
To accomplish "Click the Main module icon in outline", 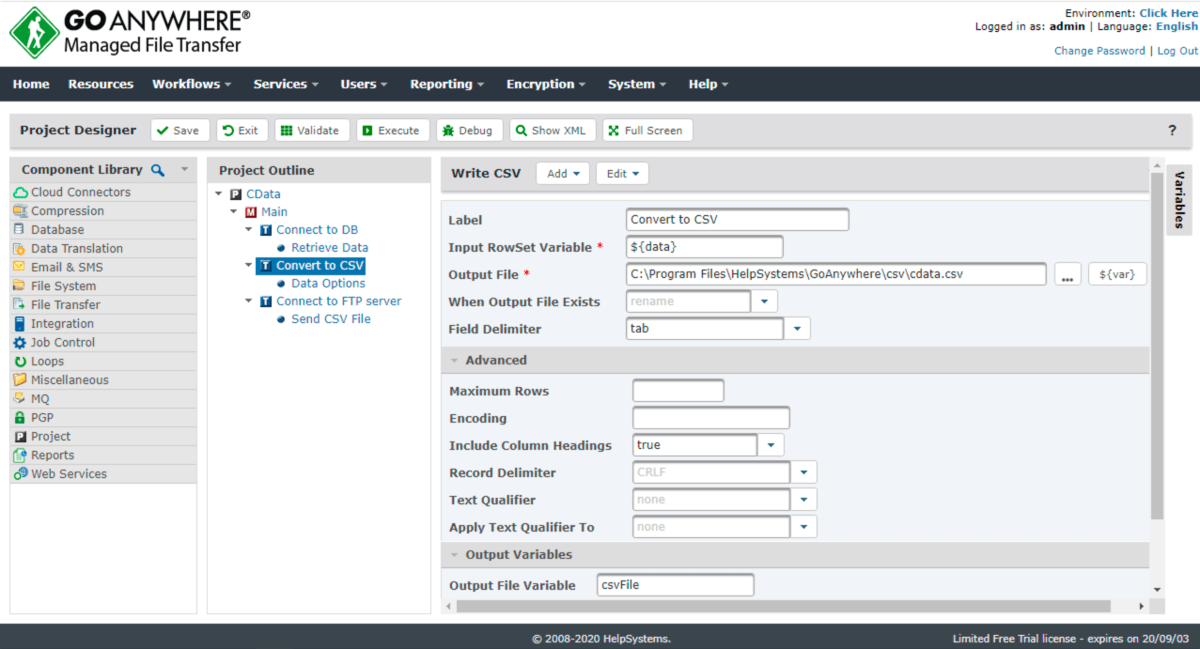I will tap(251, 212).
